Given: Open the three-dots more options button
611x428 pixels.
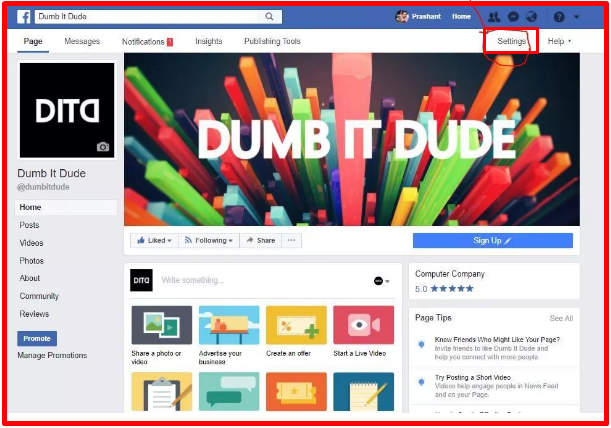Looking at the screenshot, I should pos(291,241).
